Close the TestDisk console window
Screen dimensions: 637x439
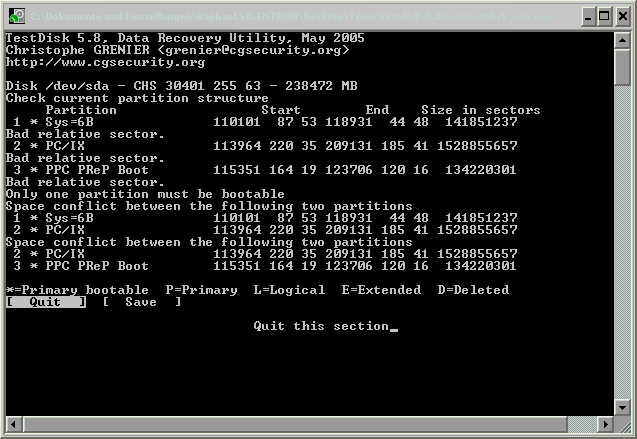click(622, 17)
